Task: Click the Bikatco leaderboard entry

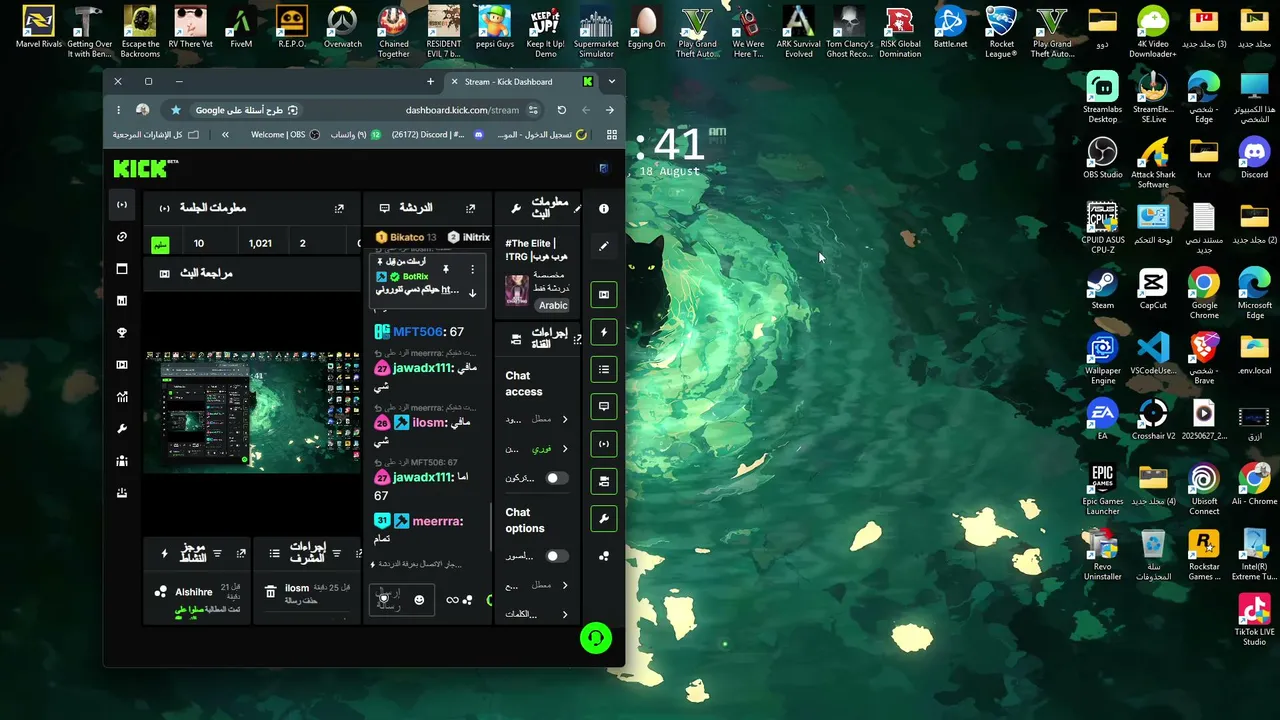Action: click(x=406, y=237)
